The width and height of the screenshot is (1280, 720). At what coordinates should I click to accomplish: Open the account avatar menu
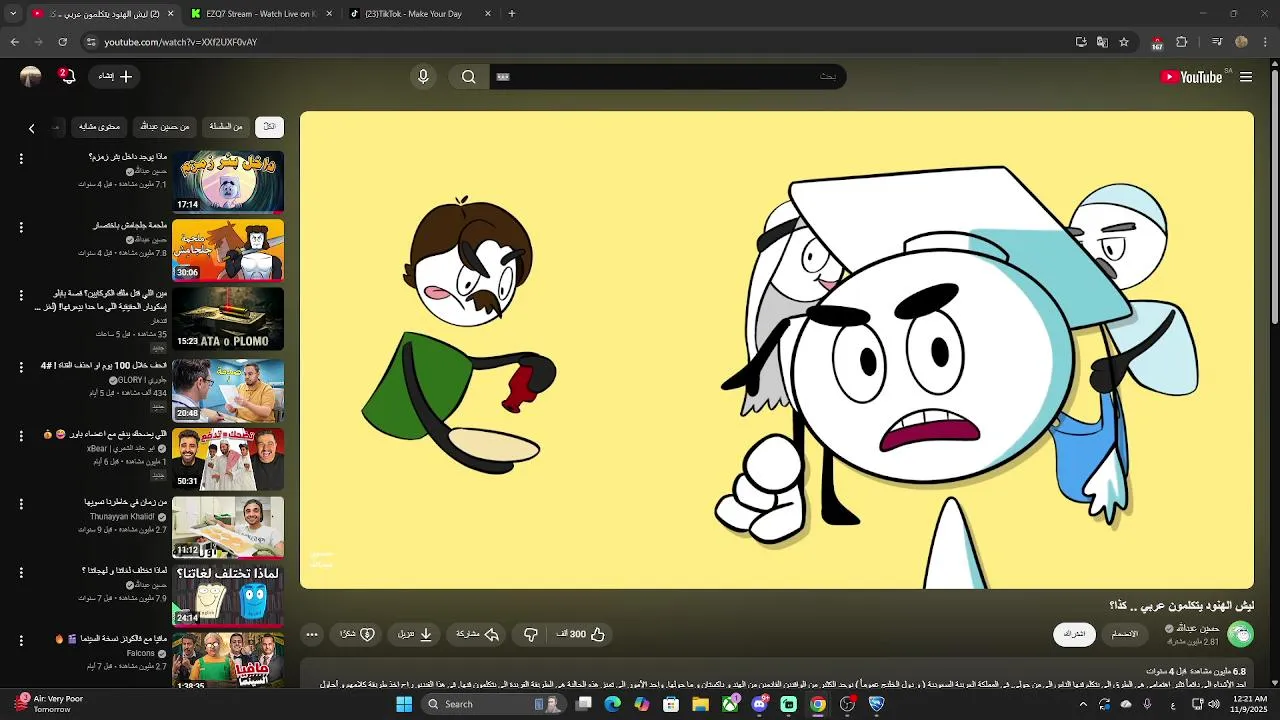[30, 77]
